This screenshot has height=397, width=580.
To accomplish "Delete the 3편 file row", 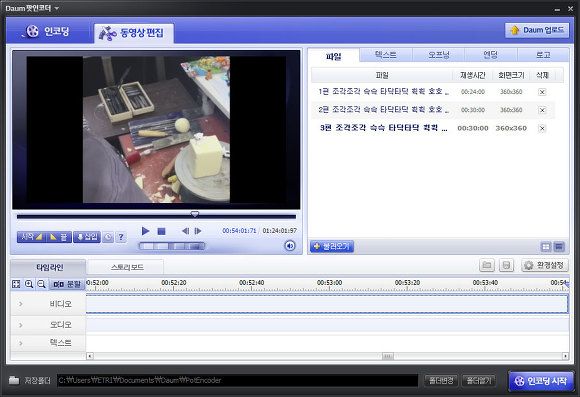I will coord(542,128).
